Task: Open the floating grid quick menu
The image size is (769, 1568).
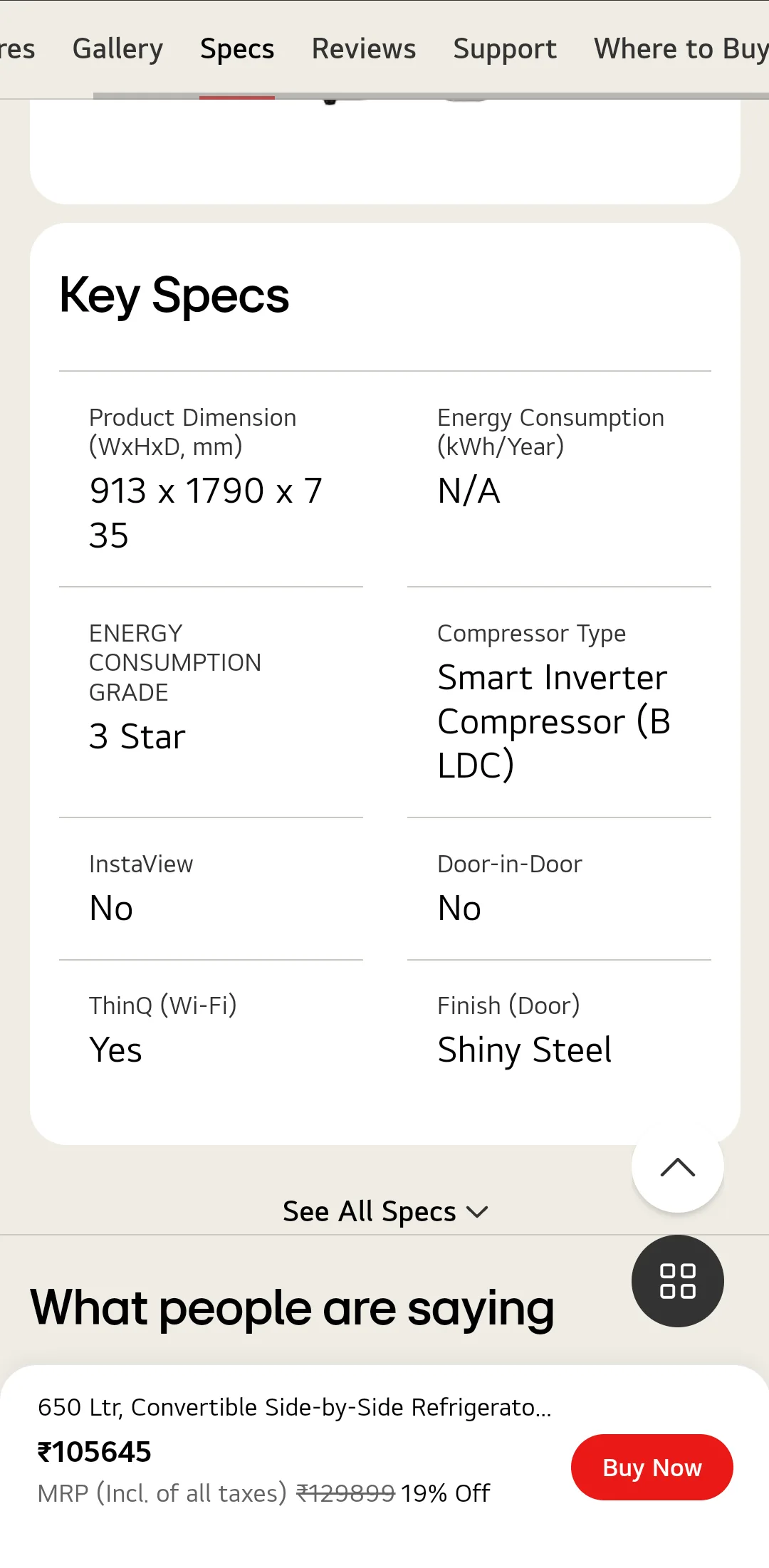Action: point(677,1281)
